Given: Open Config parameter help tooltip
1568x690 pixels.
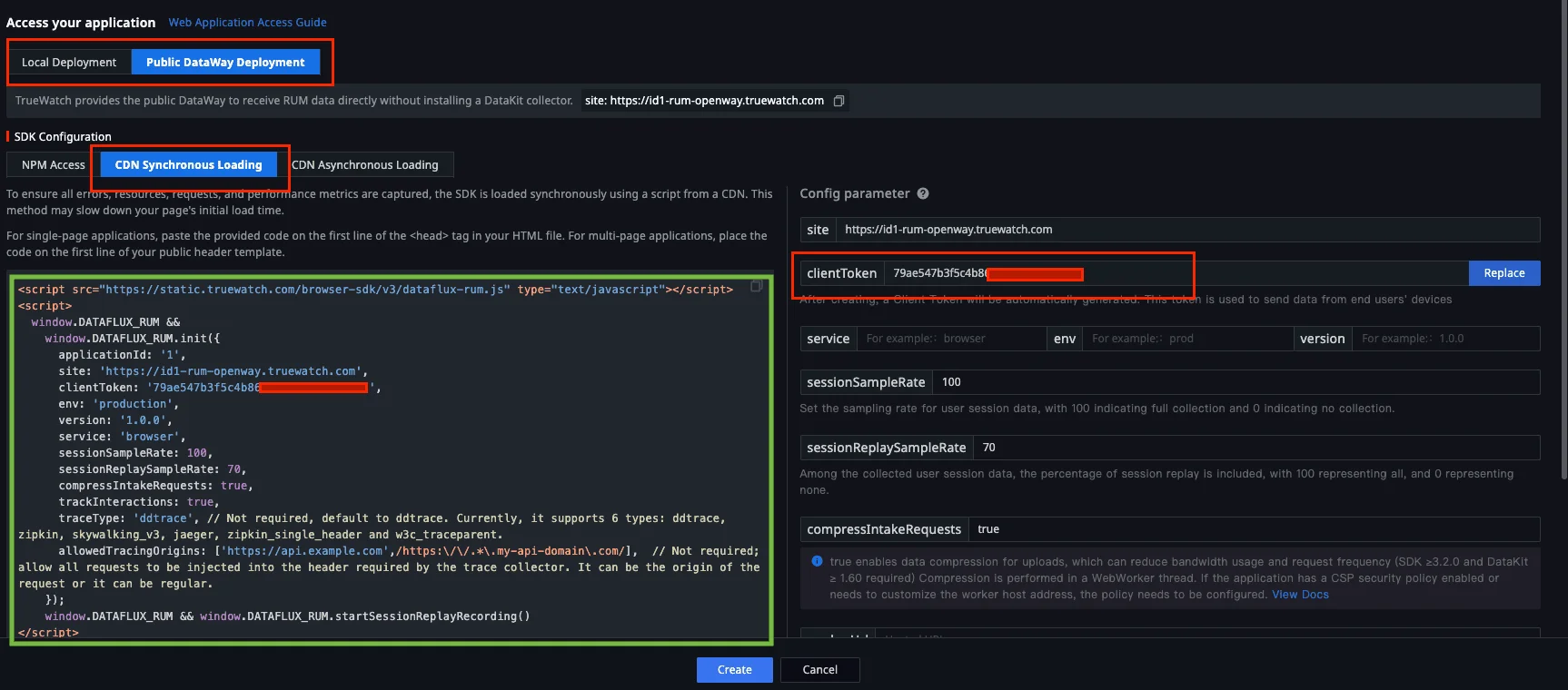Looking at the screenshot, I should click(x=923, y=193).
